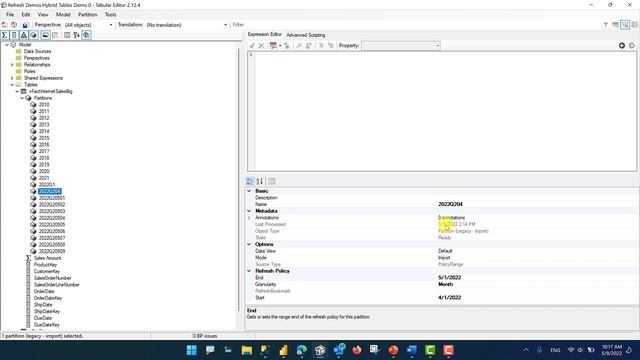
Task: Toggle the show metadata information button
Action: click(67, 35)
